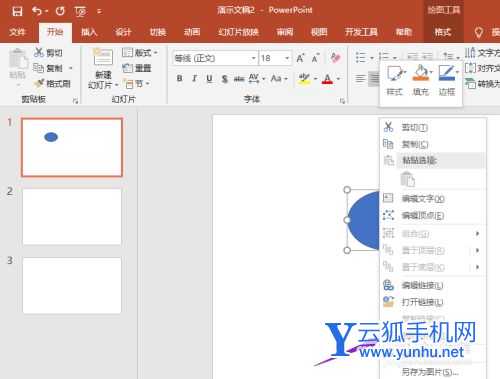
Task: Open 文字方向 text direction menu
Action: (x=482, y=52)
